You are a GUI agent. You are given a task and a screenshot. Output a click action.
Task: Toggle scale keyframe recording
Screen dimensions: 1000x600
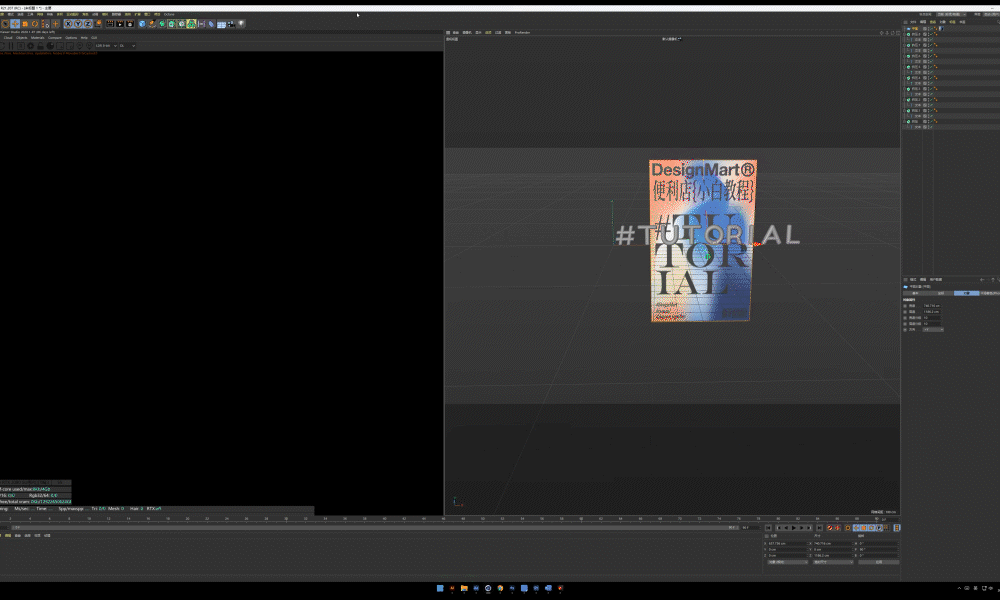(864, 528)
